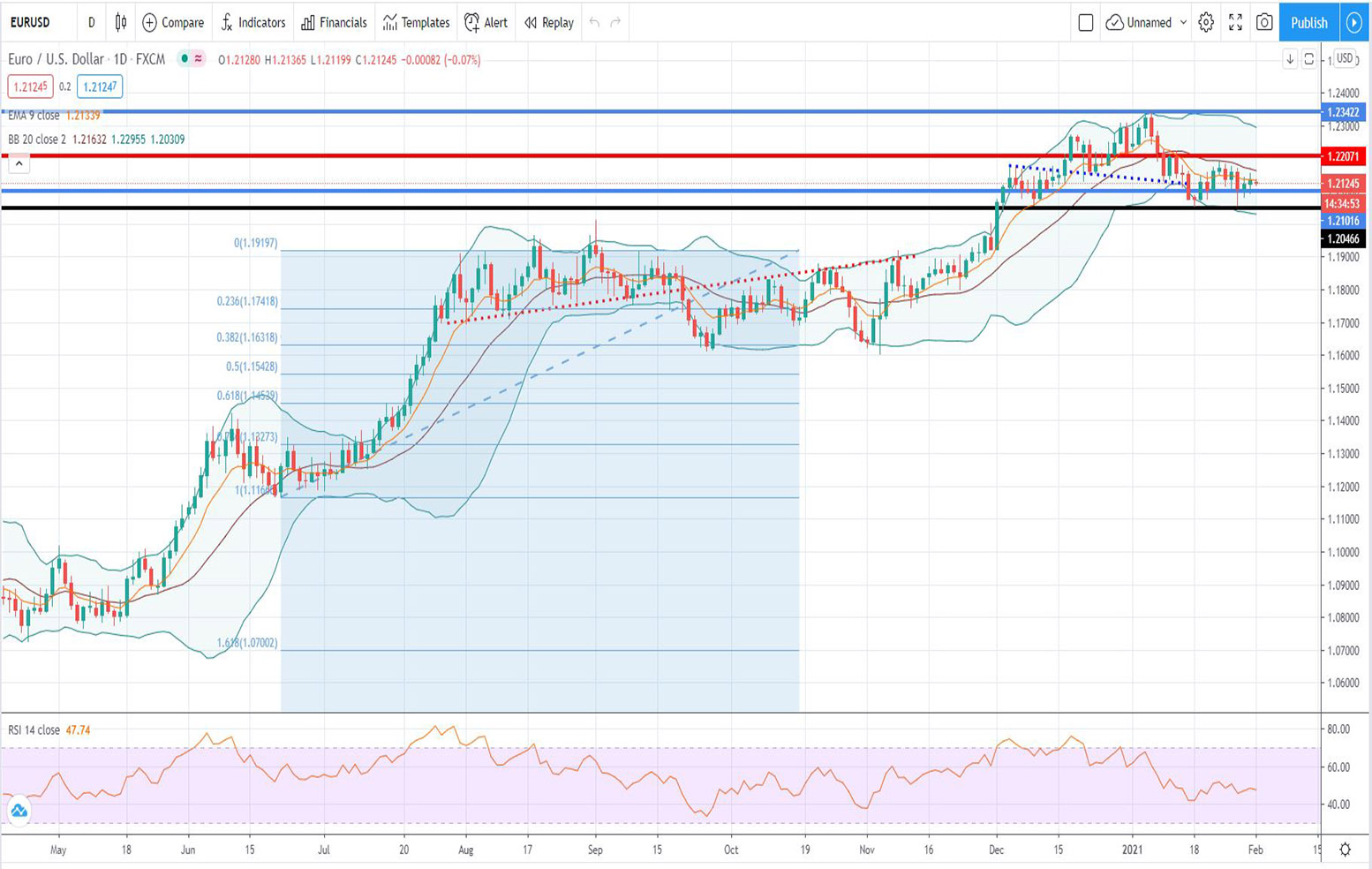Click the Publish button
This screenshot has height=869, width=1372.
(x=1308, y=23)
